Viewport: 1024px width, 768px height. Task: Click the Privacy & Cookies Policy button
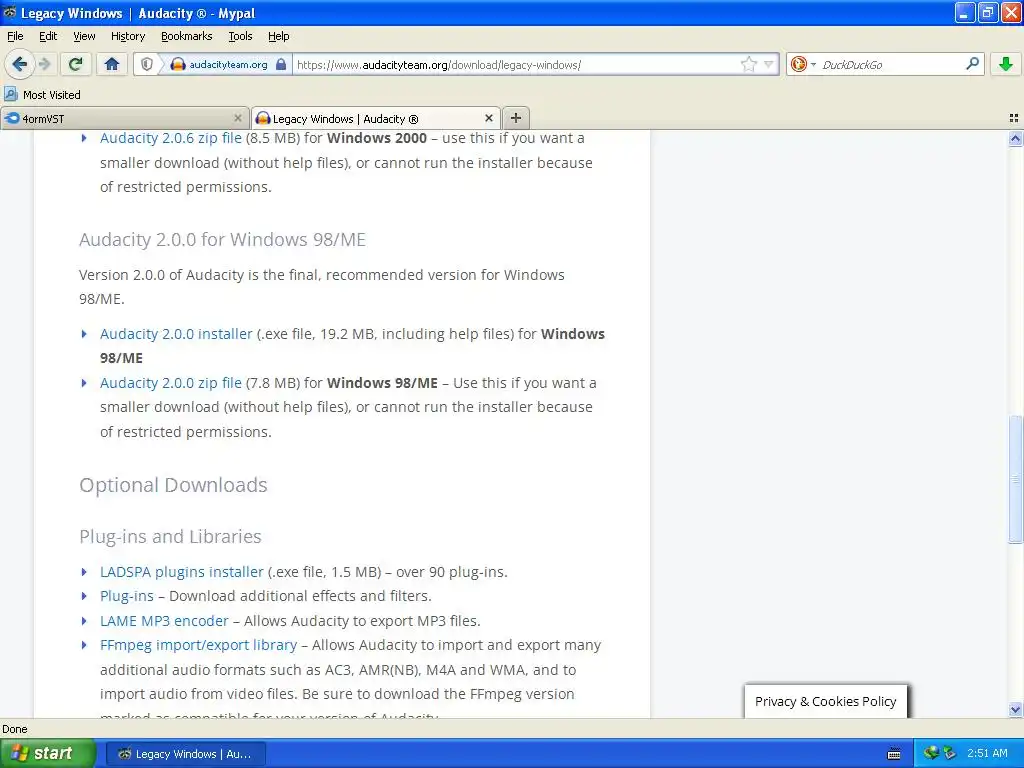825,701
